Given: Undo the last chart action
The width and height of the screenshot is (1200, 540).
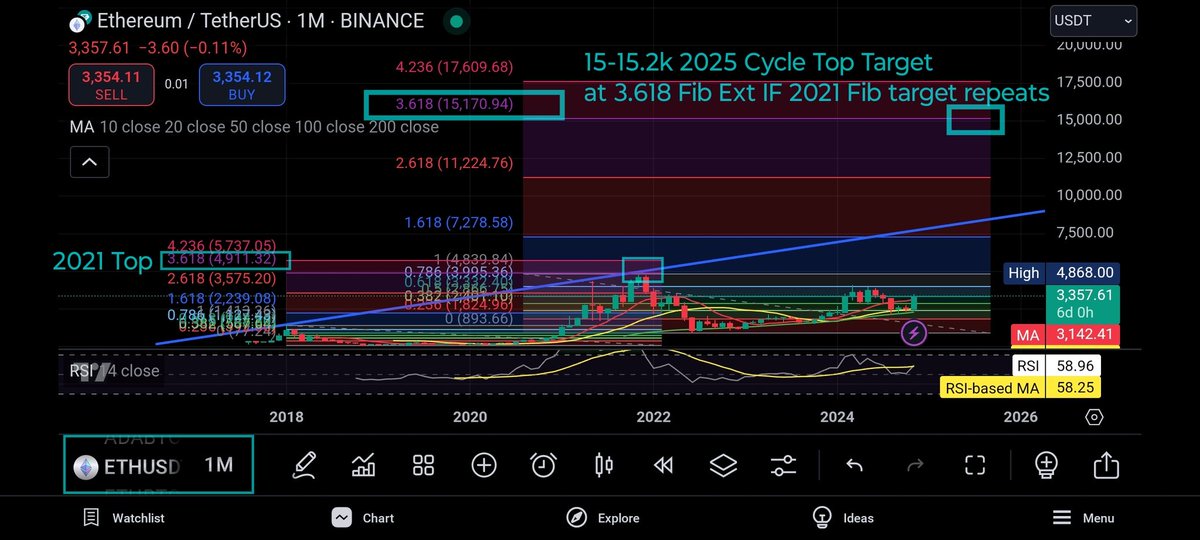Looking at the screenshot, I should [854, 465].
